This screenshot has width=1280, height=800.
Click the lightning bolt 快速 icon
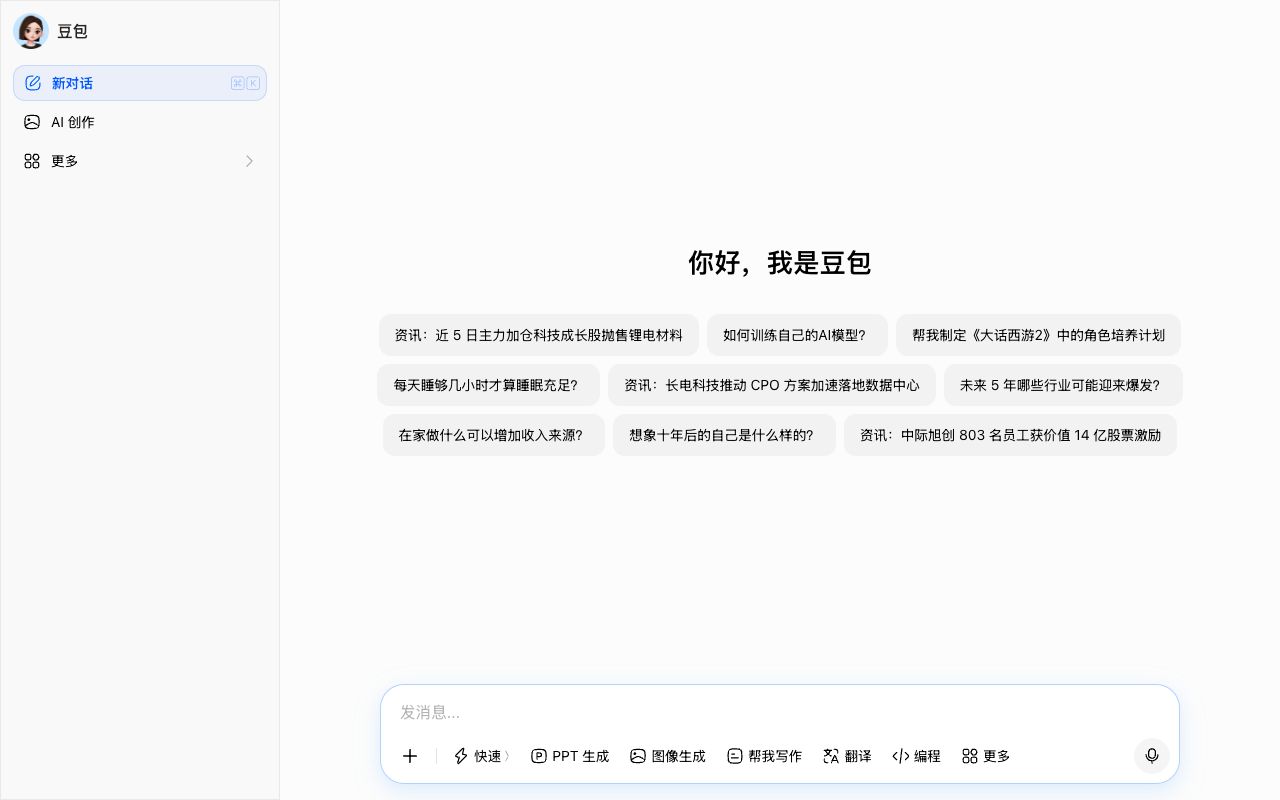coord(461,756)
